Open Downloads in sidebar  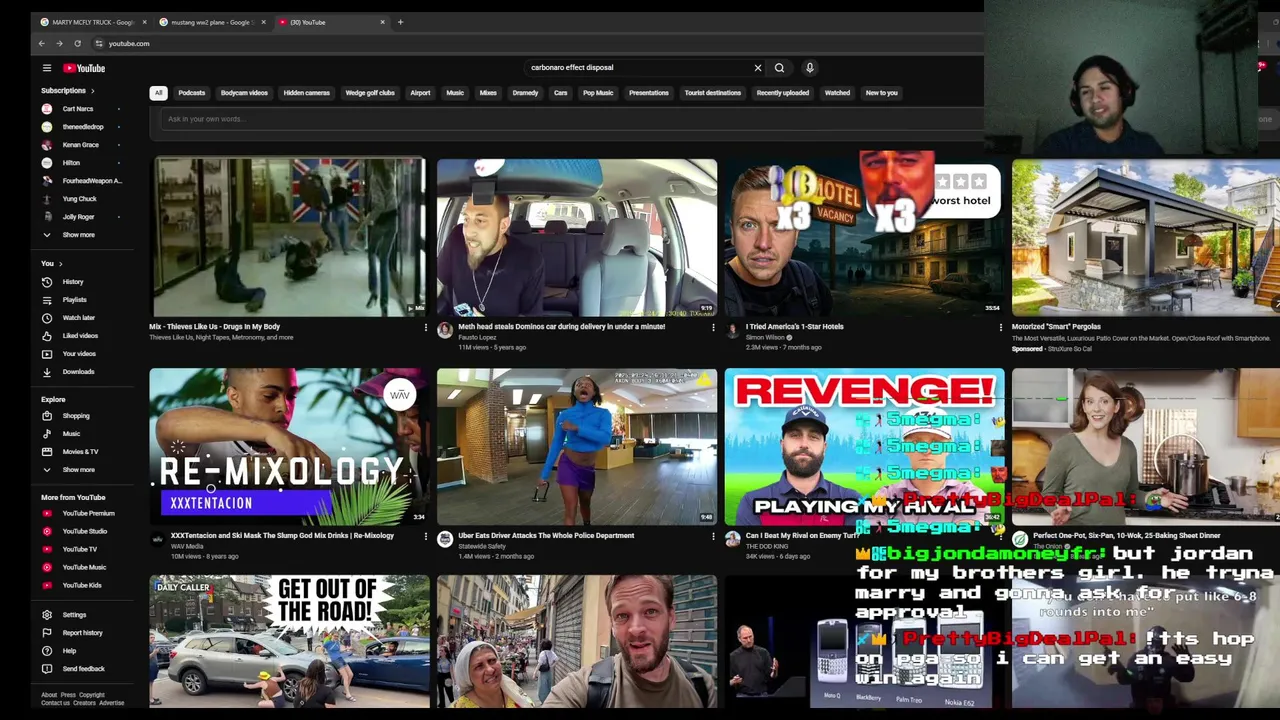click(78, 372)
